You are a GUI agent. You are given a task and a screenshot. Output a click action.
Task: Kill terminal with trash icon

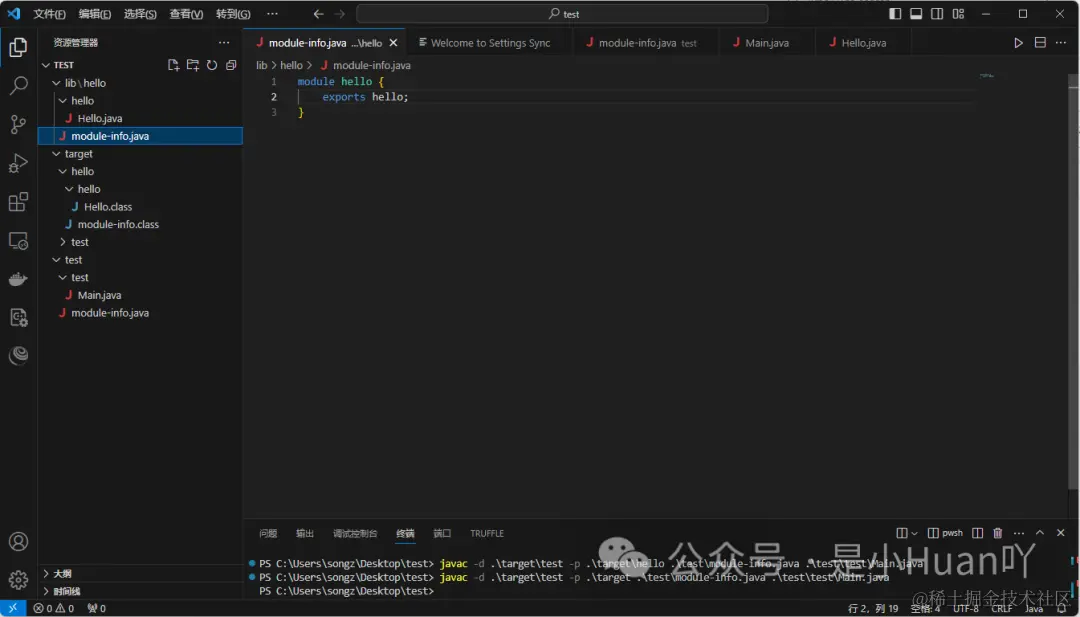(997, 533)
